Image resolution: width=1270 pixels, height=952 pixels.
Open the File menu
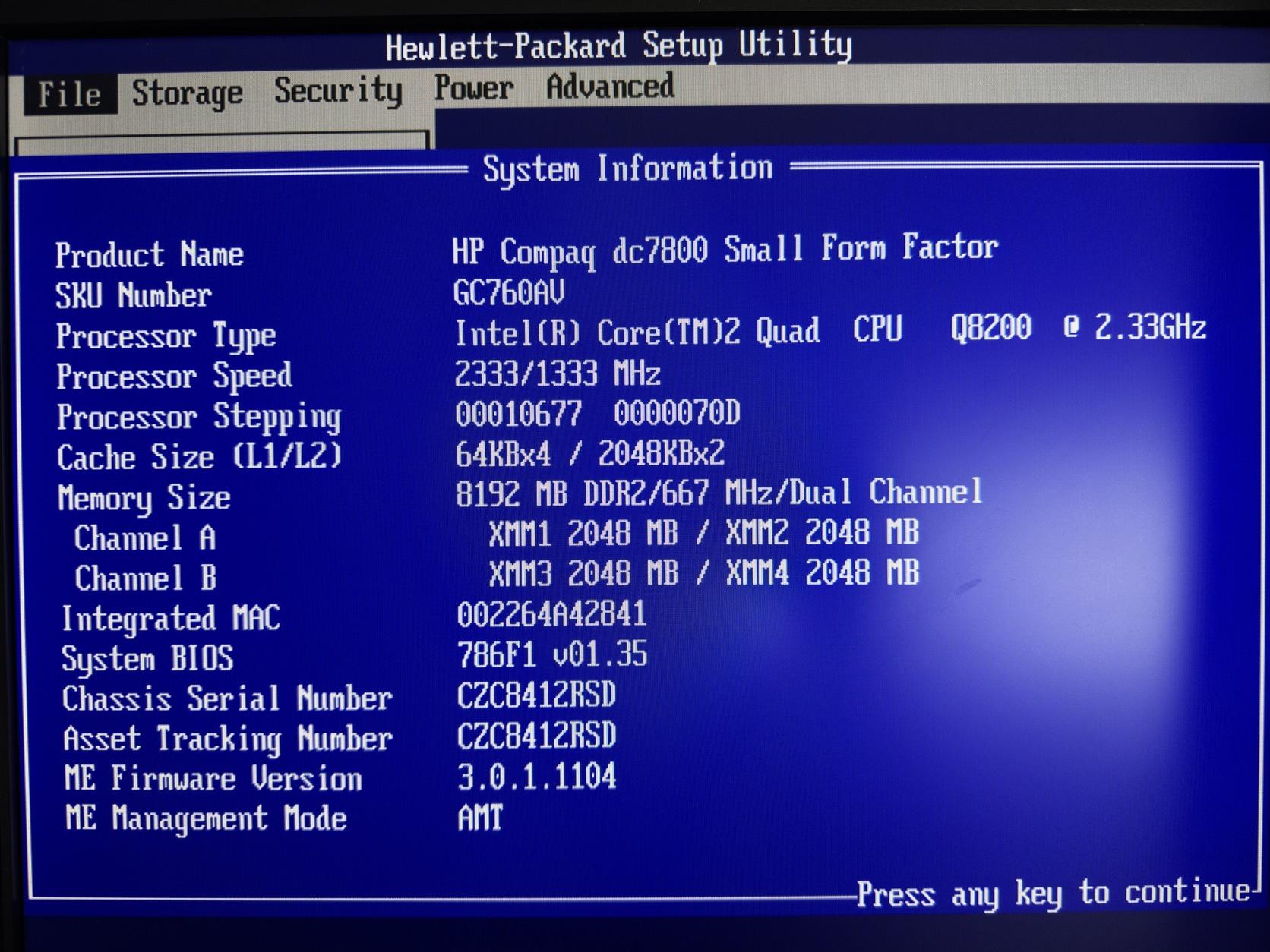[70, 95]
